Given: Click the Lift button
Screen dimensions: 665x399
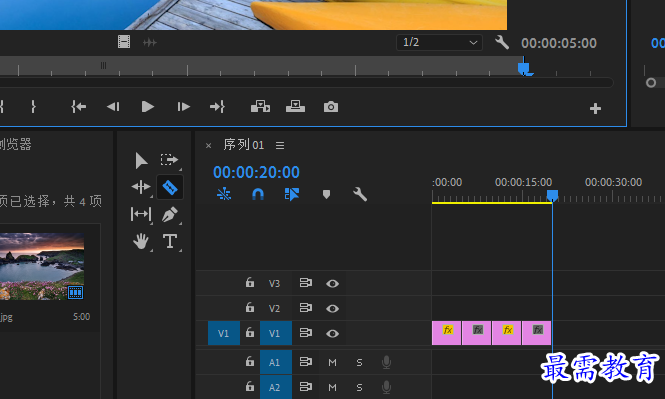Looking at the screenshot, I should pyautogui.click(x=260, y=106).
